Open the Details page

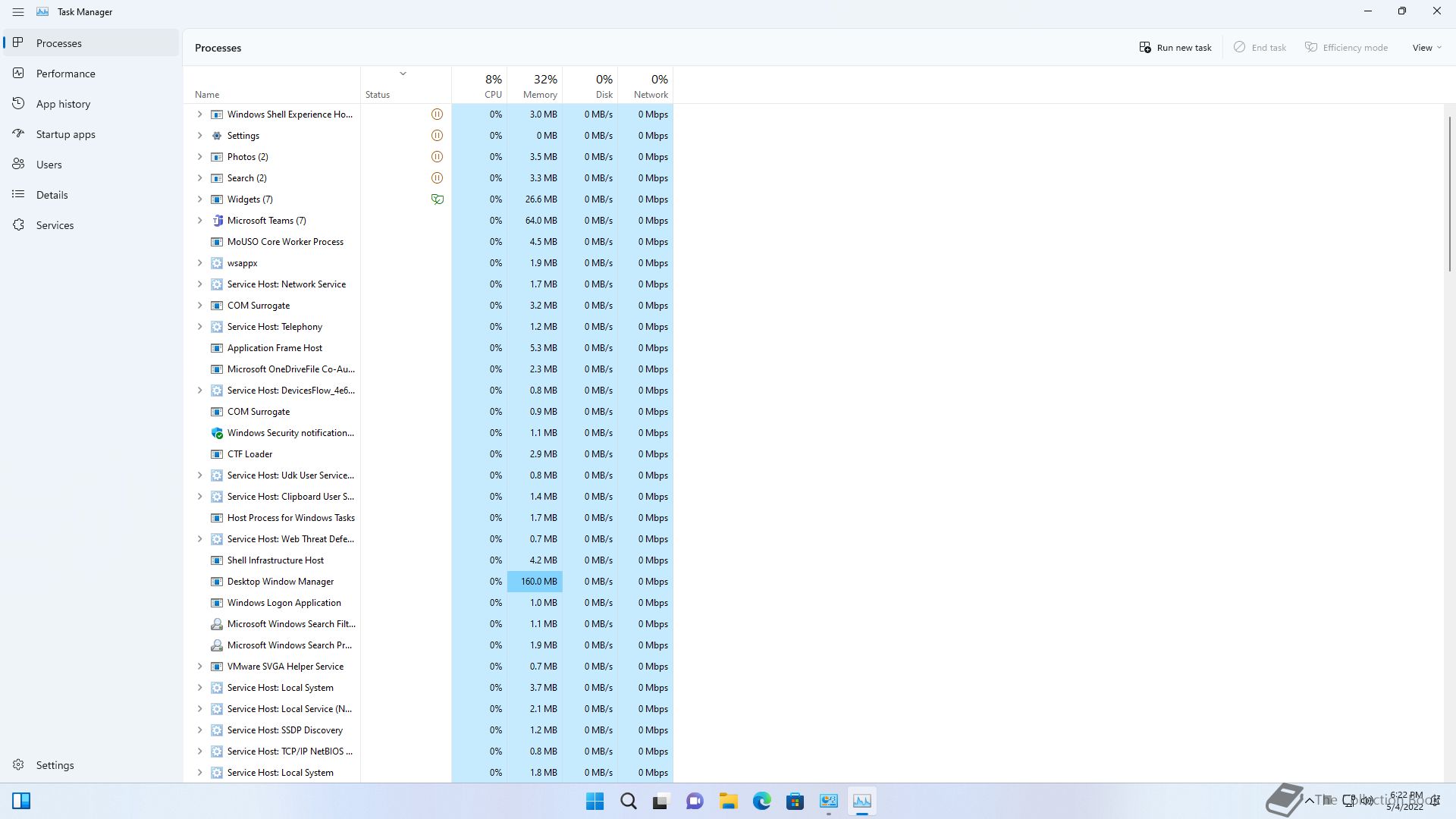[91, 195]
